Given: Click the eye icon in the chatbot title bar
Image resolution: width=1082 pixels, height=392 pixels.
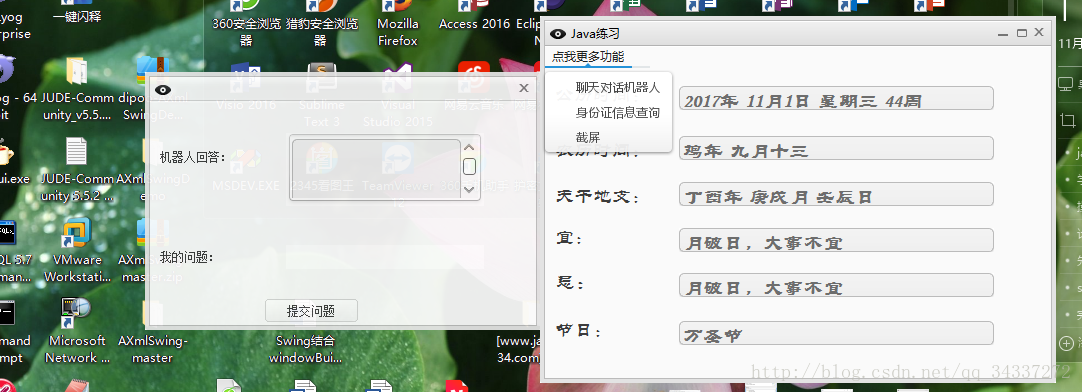Looking at the screenshot, I should pyautogui.click(x=164, y=90).
